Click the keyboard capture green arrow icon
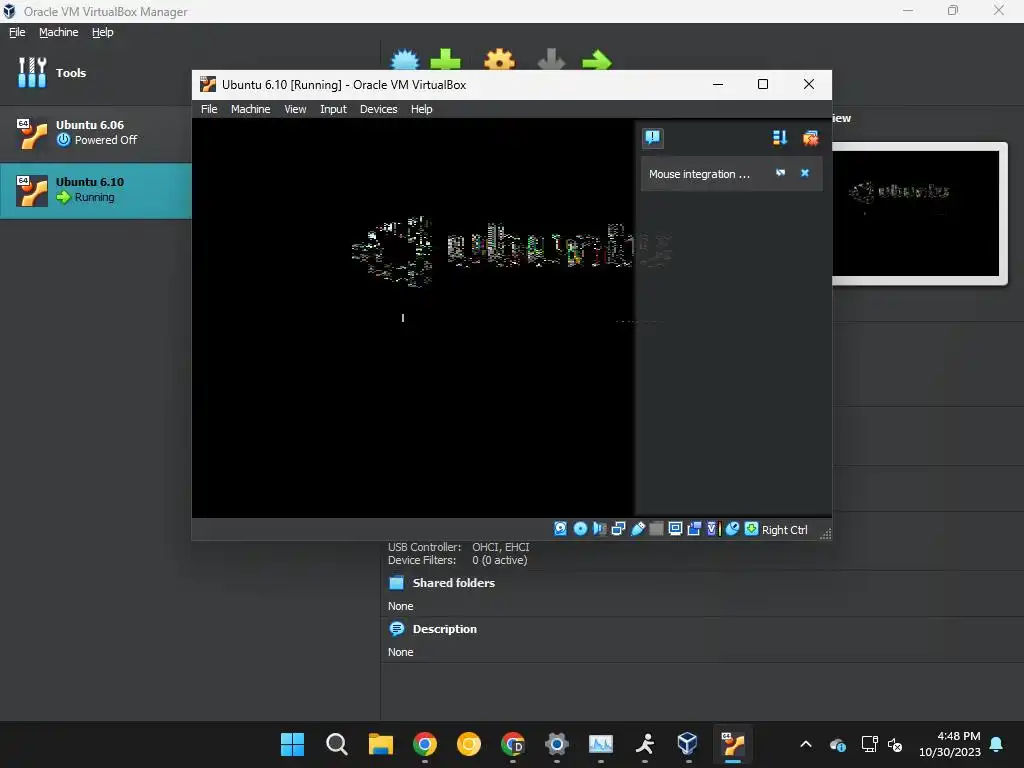 coord(752,529)
